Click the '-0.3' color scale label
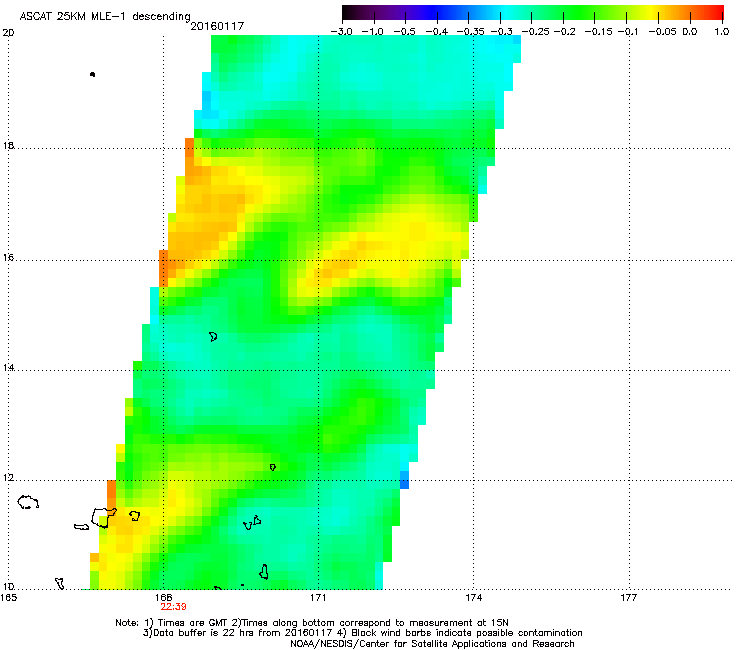740x650 pixels. [x=502, y=32]
